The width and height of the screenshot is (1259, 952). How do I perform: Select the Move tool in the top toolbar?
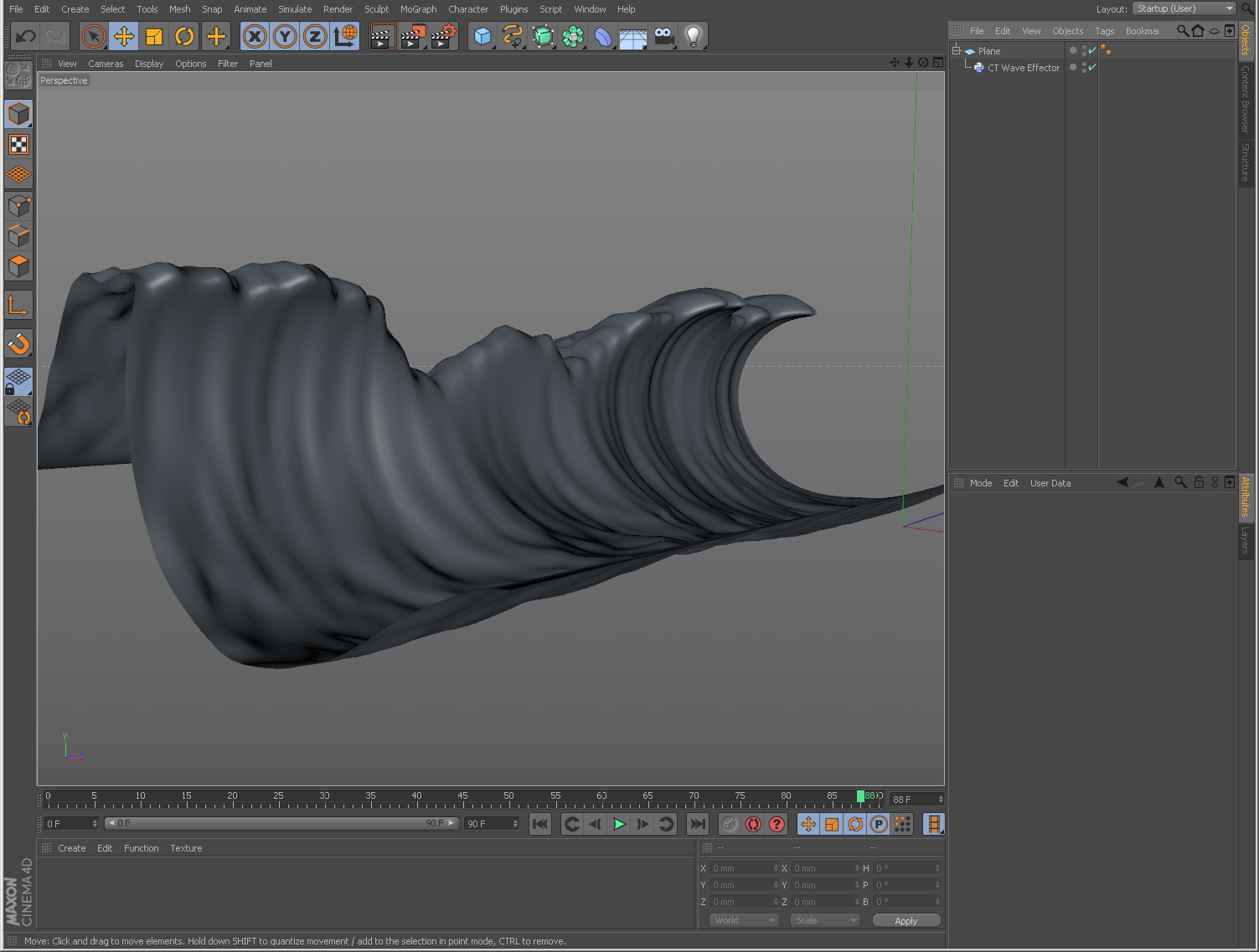pos(124,36)
